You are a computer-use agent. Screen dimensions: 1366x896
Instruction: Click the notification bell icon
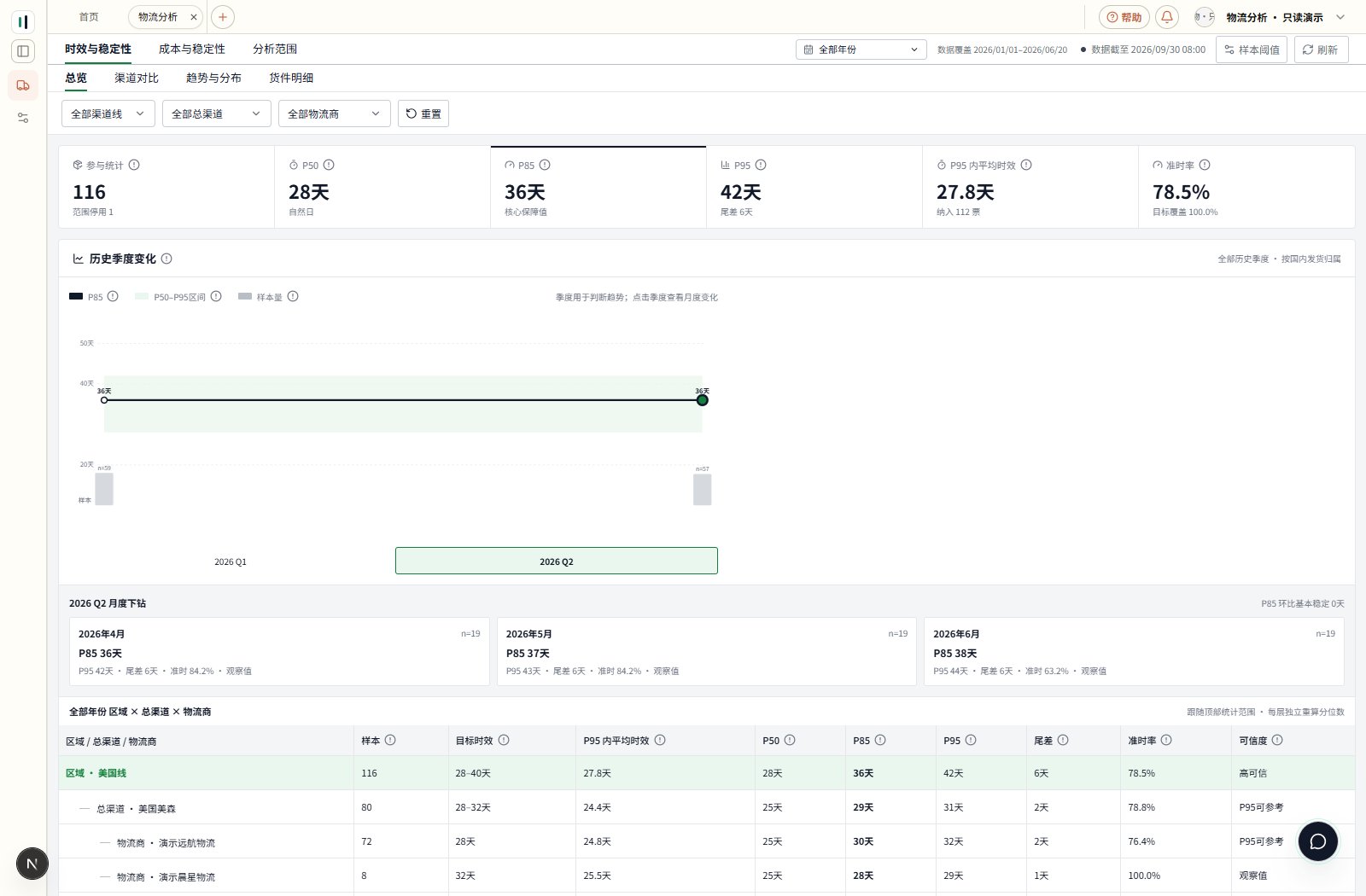[x=1167, y=17]
